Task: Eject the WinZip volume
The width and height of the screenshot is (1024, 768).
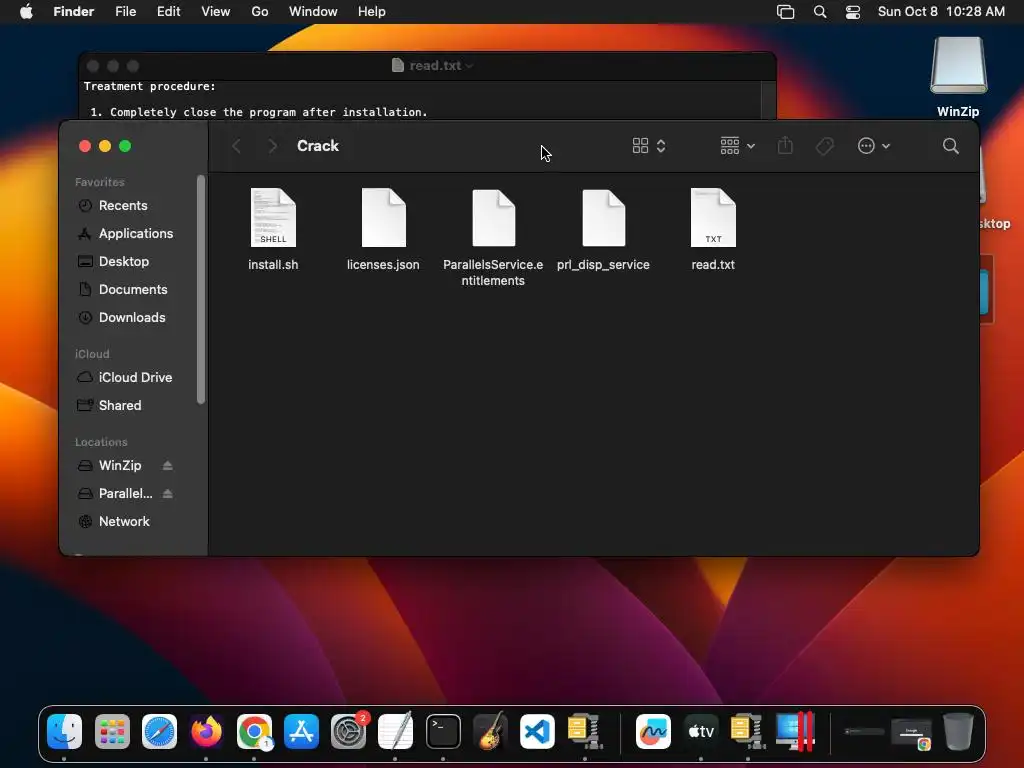Action: 168,465
